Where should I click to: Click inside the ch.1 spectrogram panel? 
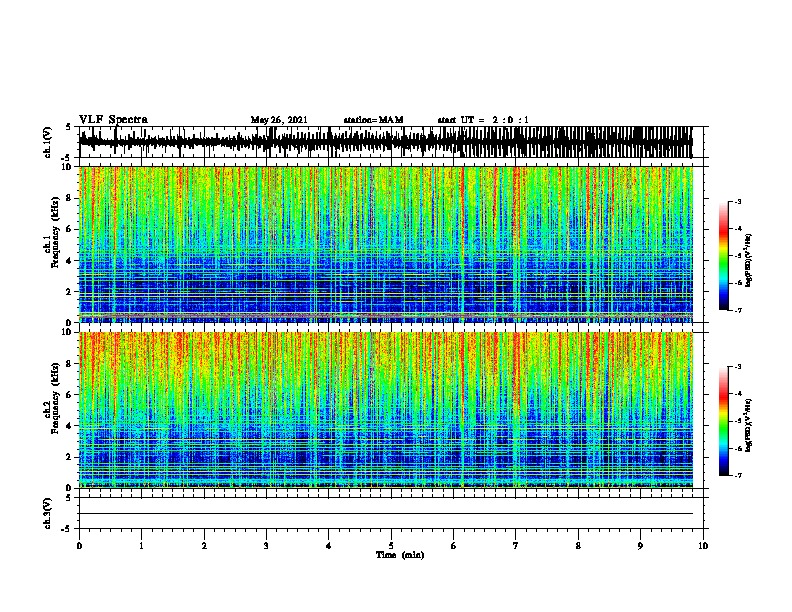click(x=386, y=244)
